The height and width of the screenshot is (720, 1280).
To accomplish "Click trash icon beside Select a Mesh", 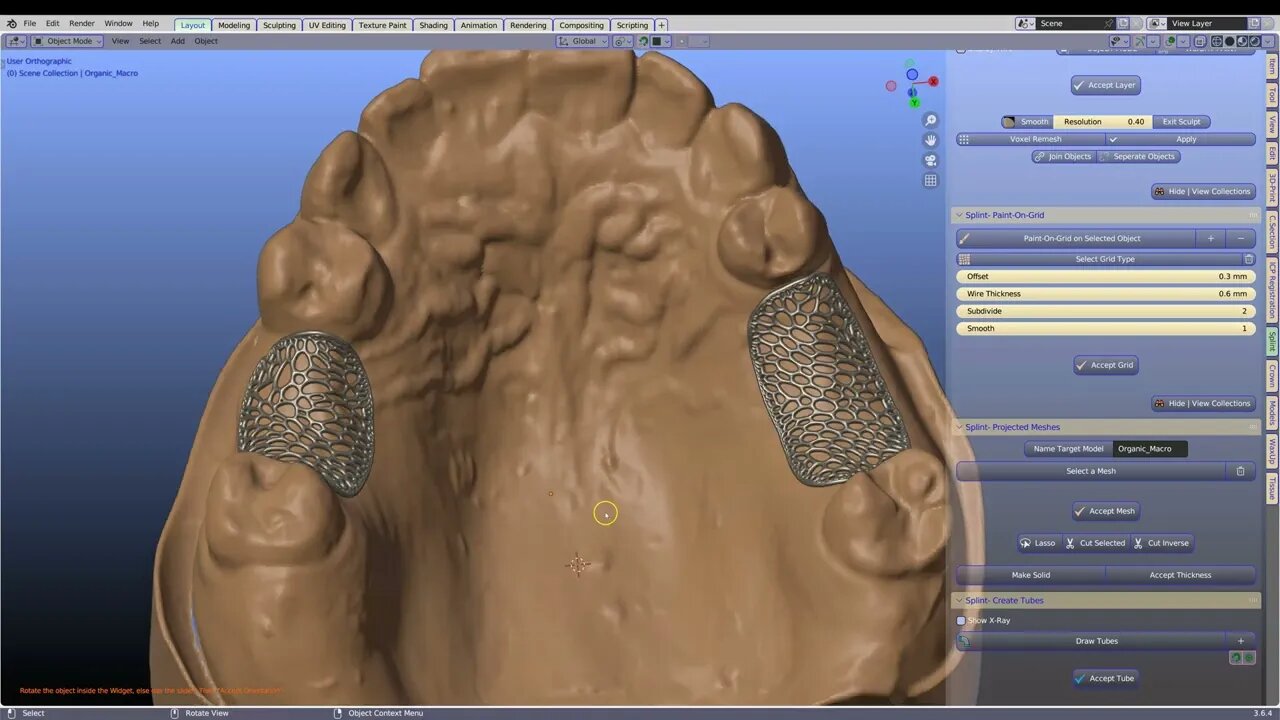I will click(1240, 471).
